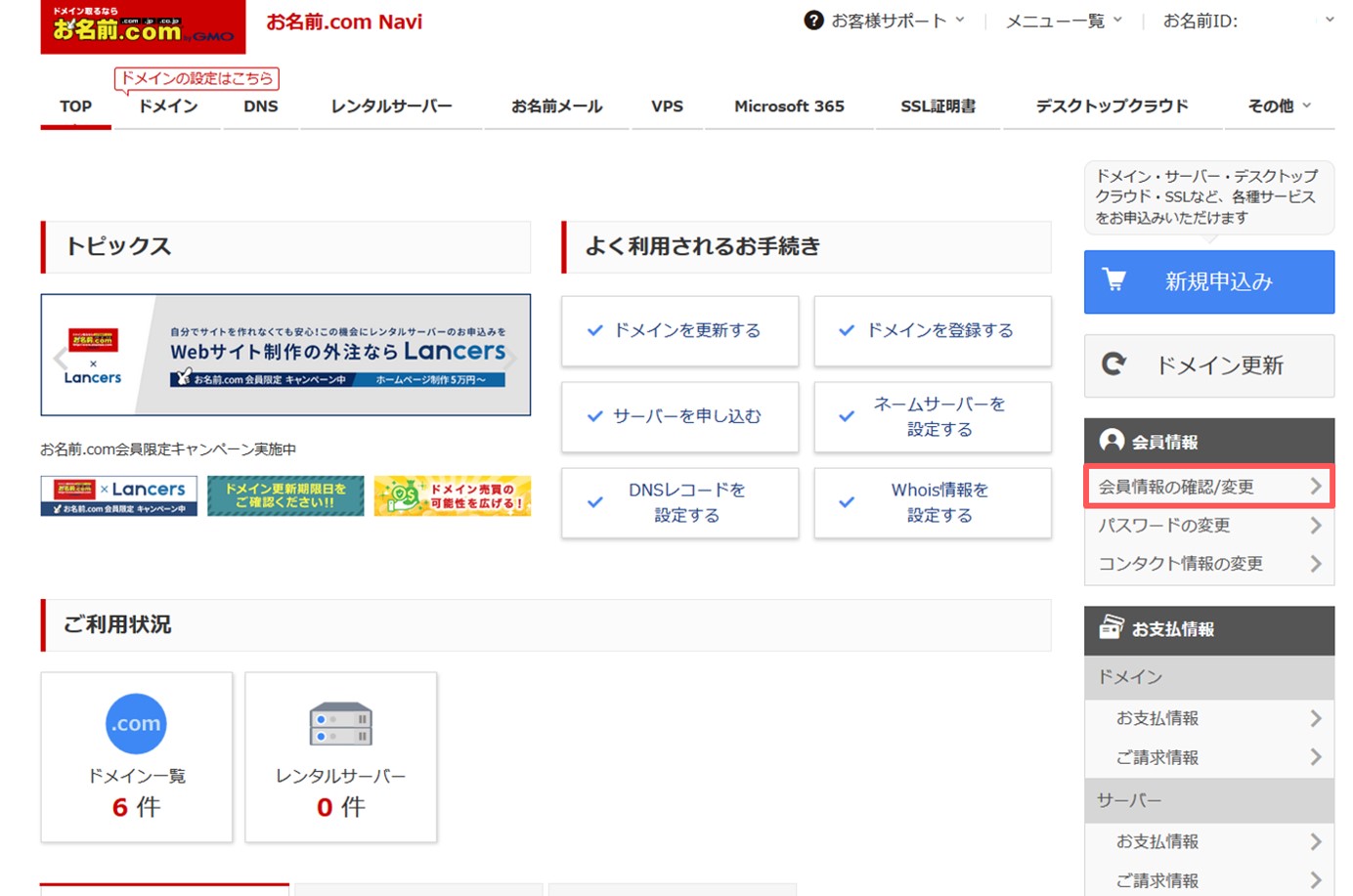Open server ご請求情報 link

click(x=1209, y=880)
